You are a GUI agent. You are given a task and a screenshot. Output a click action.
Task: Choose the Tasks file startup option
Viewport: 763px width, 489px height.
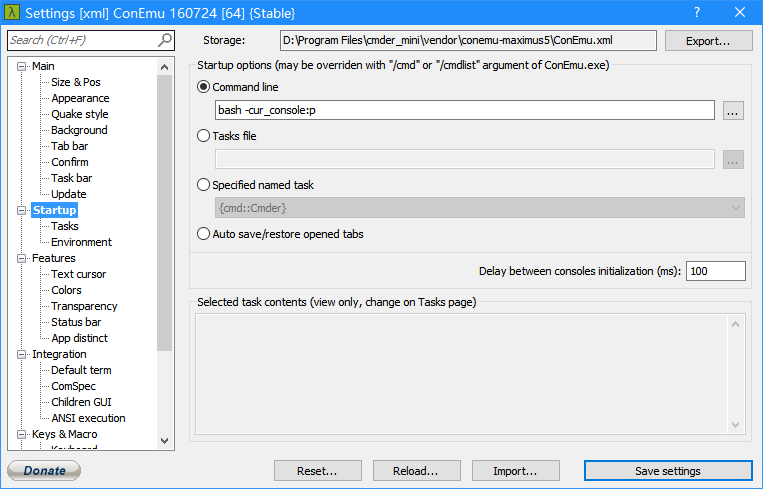point(204,136)
